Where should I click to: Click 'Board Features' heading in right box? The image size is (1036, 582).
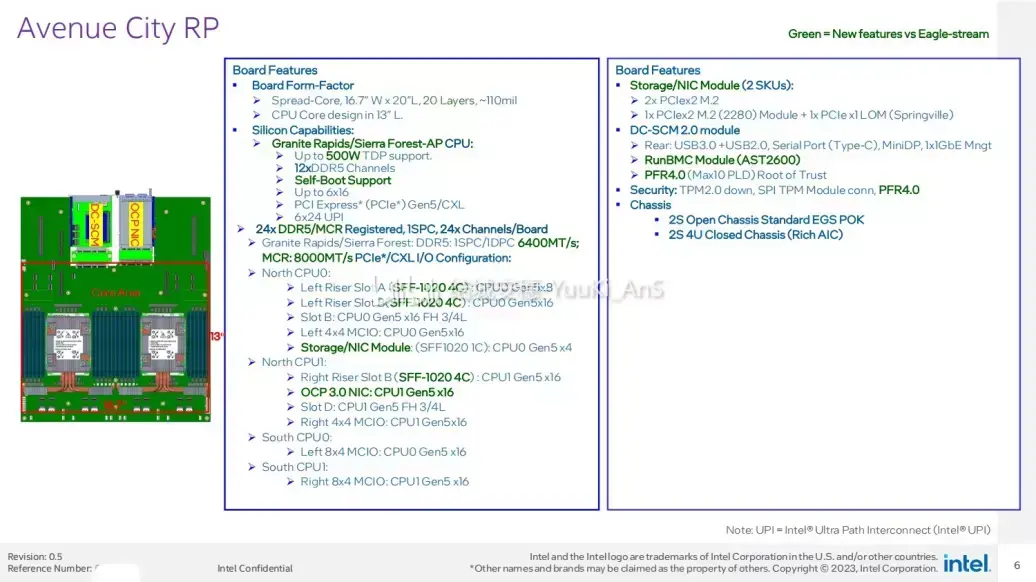(657, 70)
